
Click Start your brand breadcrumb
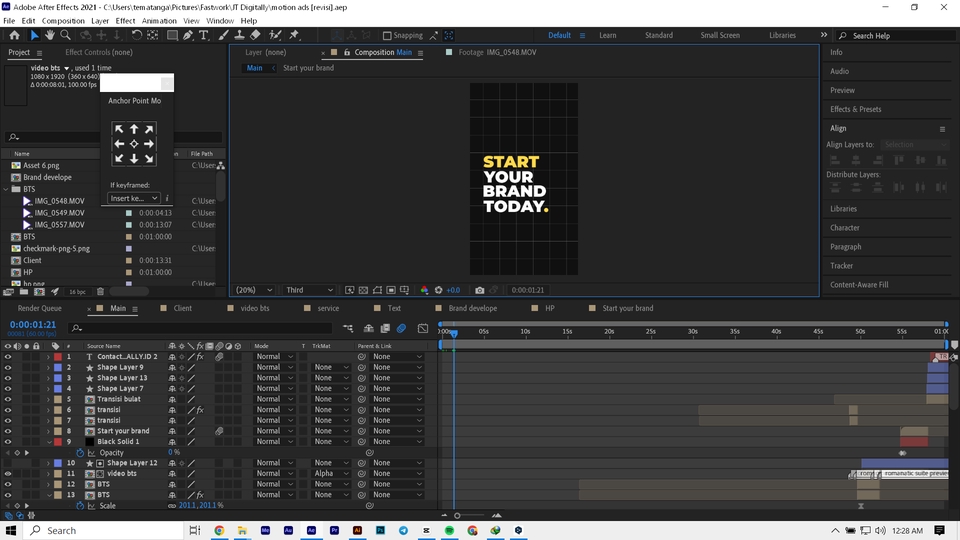click(309, 68)
